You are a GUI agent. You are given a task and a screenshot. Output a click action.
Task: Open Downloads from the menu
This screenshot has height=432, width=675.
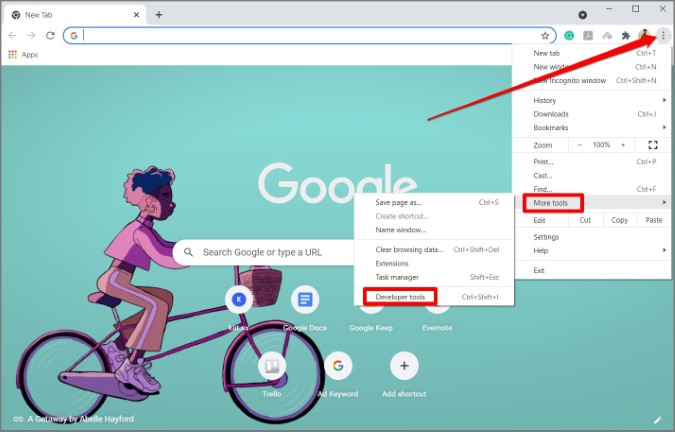click(x=592, y=114)
